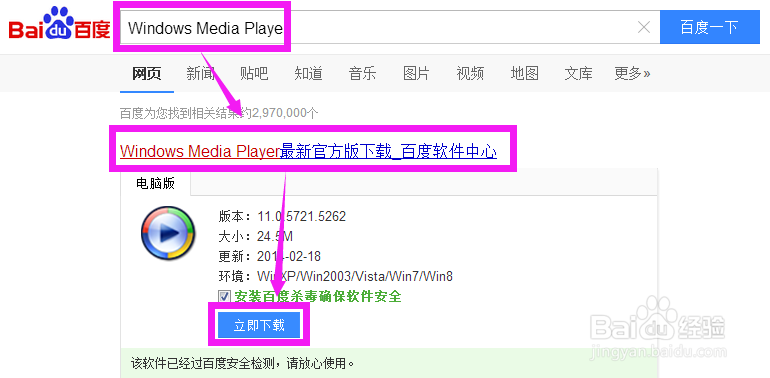
Task: Select the 电脑版 tab
Action: (155, 184)
